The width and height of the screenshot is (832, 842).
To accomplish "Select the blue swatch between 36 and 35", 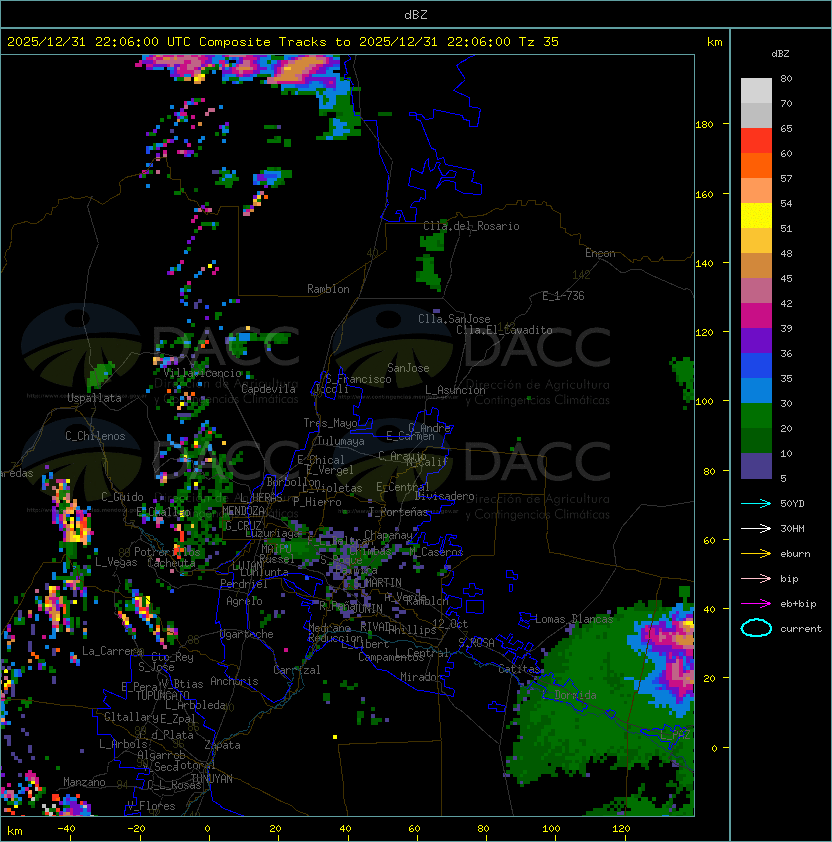I will click(x=756, y=366).
